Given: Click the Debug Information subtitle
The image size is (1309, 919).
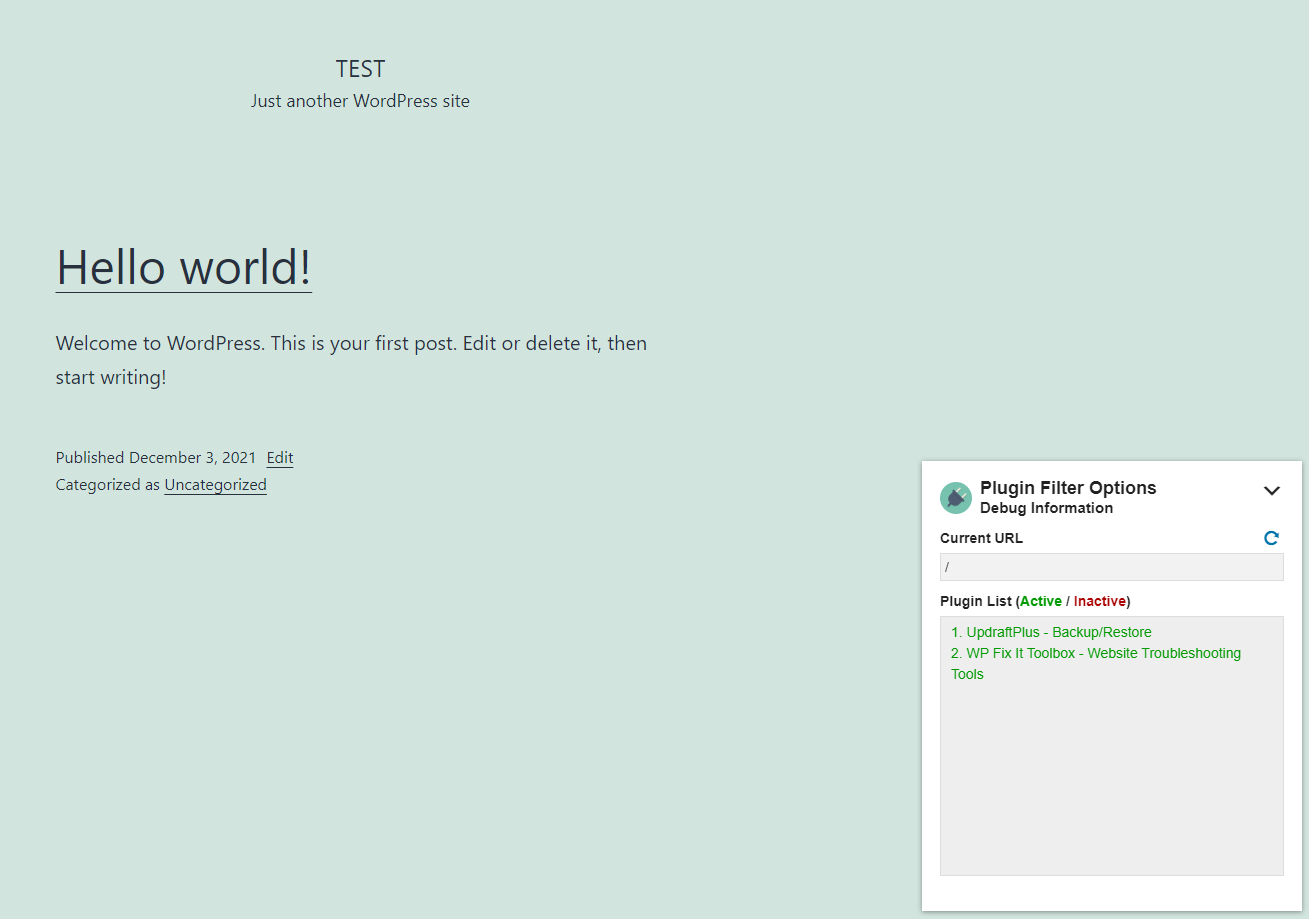Looking at the screenshot, I should 1046,508.
